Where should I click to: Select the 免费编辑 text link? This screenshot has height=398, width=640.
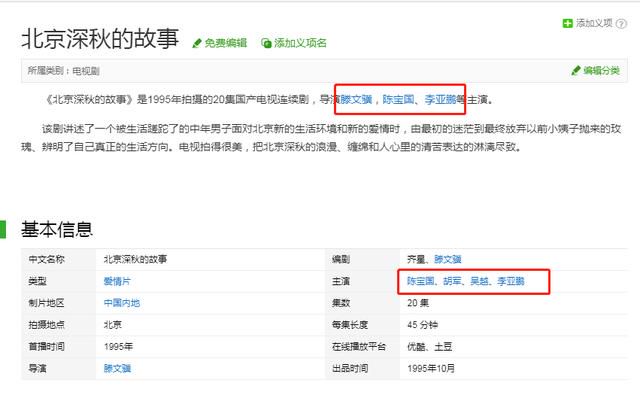[226, 43]
